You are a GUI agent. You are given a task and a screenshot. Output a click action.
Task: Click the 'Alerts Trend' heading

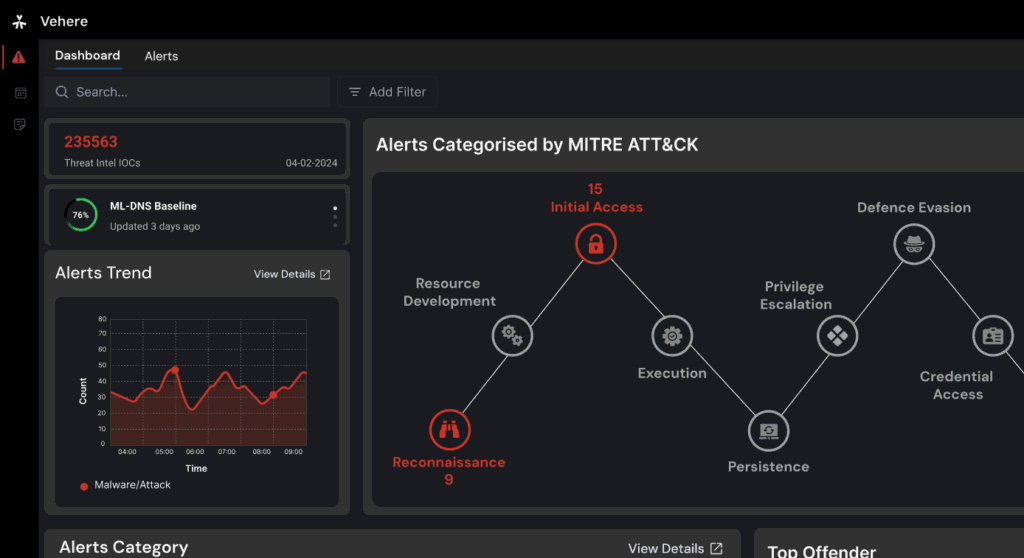click(x=103, y=273)
